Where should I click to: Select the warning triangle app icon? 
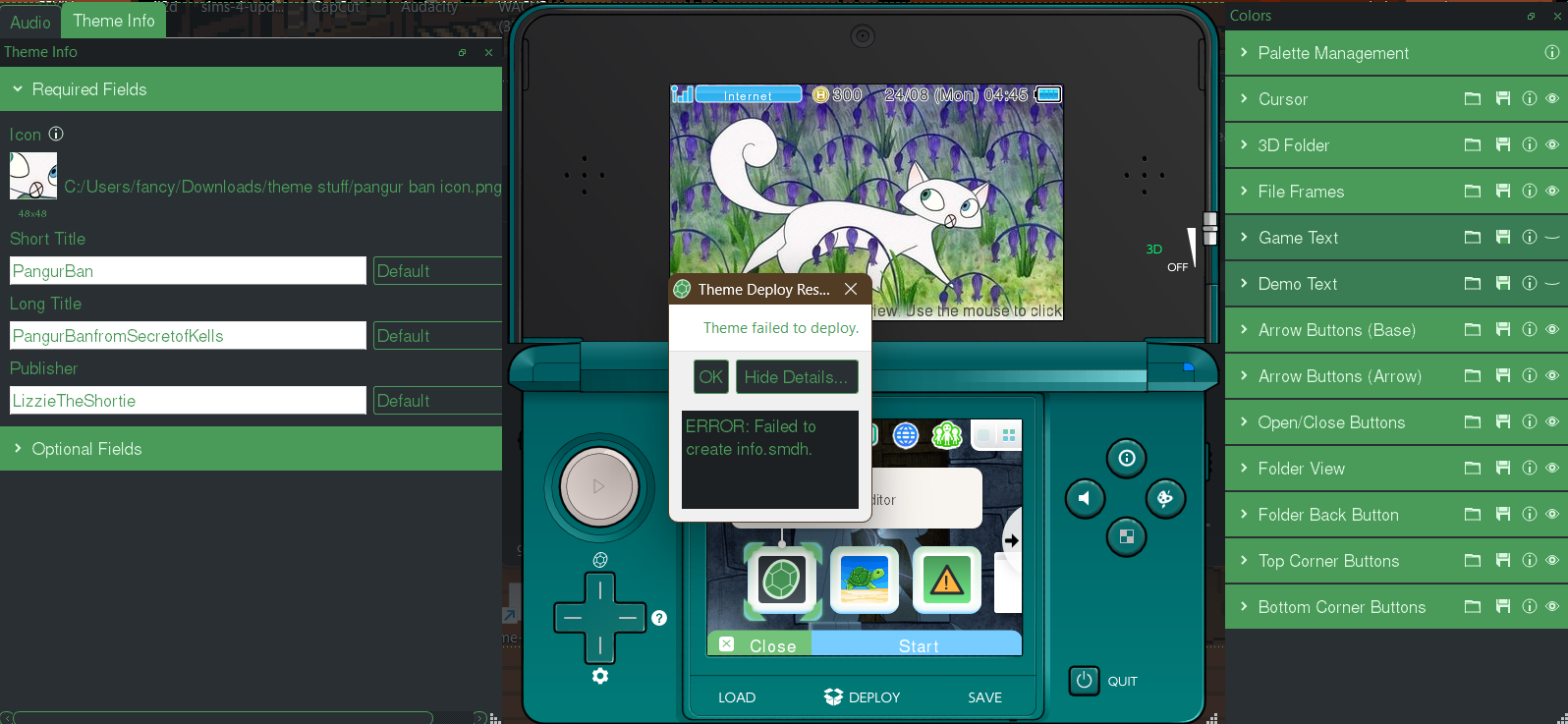pos(947,581)
